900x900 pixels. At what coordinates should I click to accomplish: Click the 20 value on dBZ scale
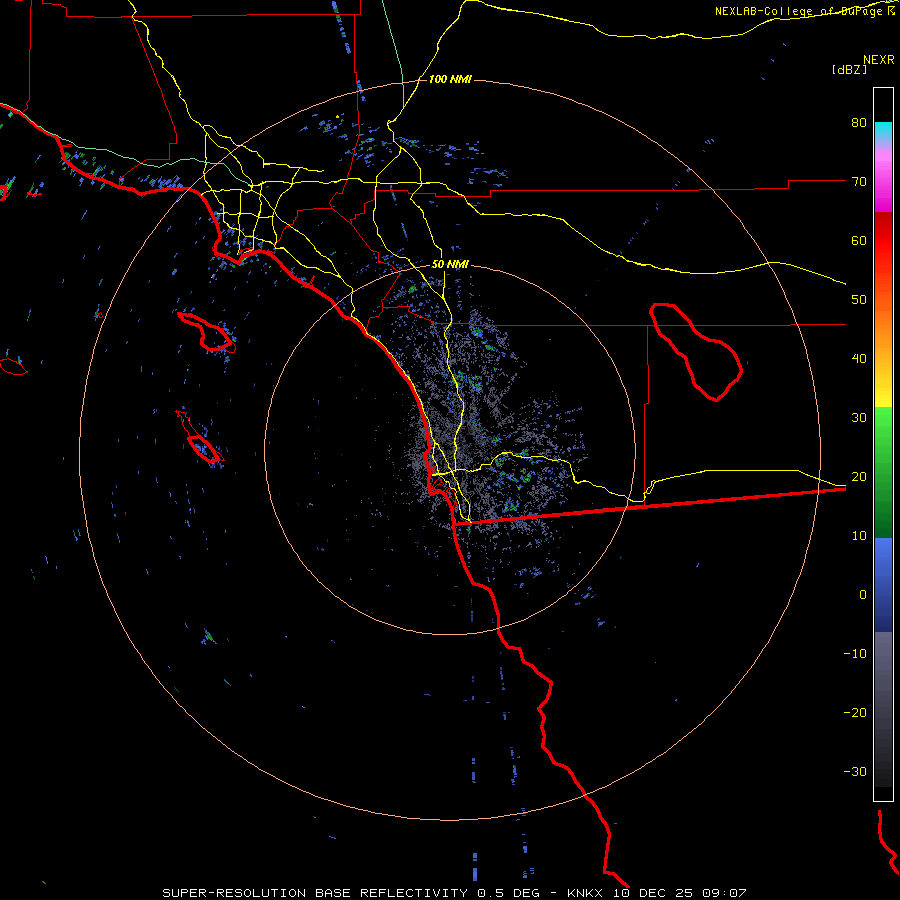pos(859,476)
